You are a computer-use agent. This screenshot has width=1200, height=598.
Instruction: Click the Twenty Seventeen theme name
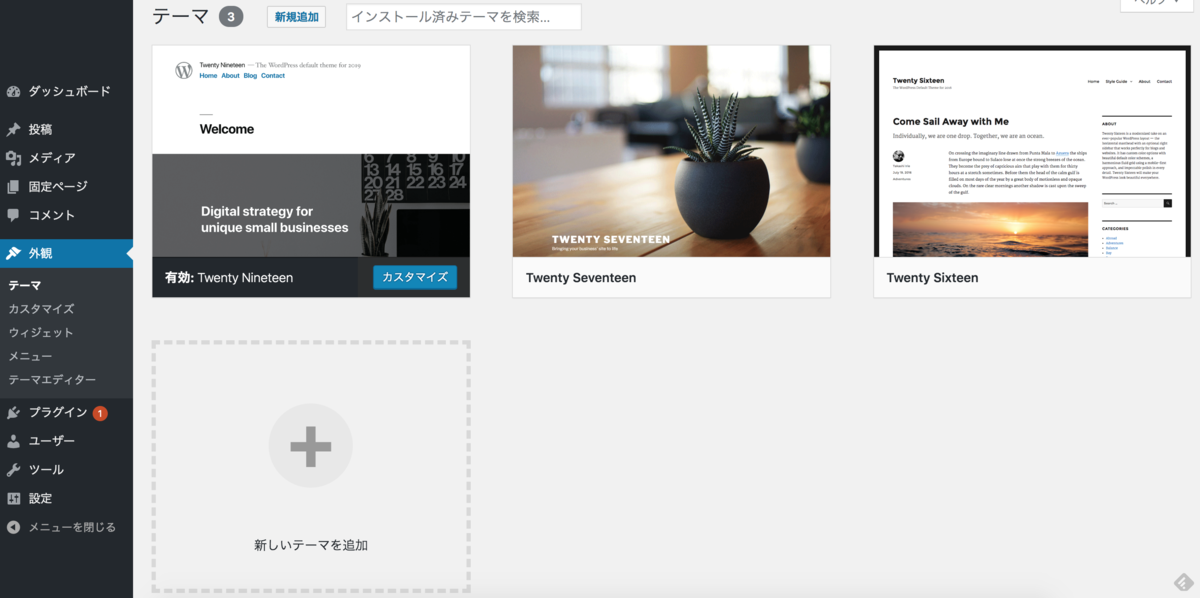[581, 278]
